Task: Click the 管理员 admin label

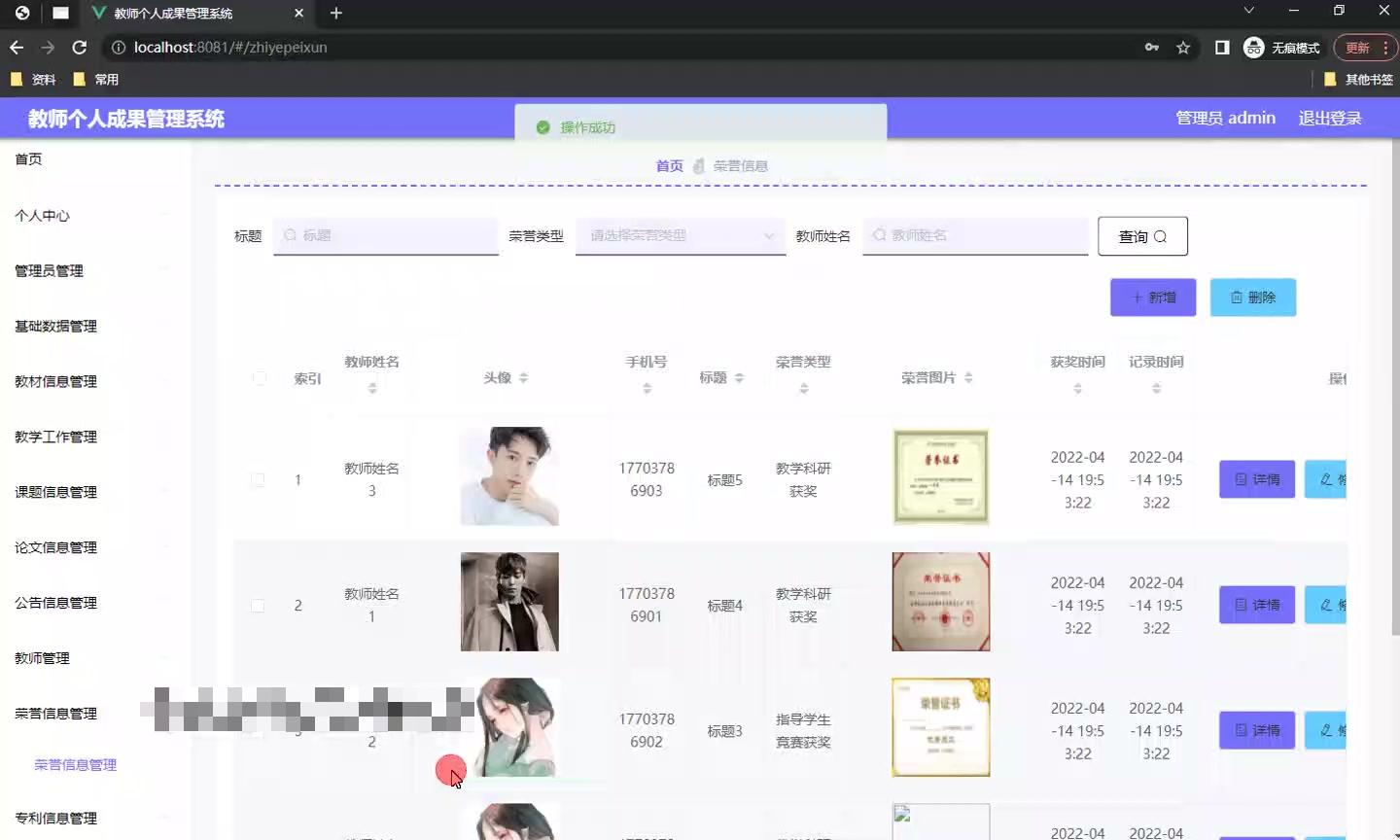Action: click(1225, 119)
